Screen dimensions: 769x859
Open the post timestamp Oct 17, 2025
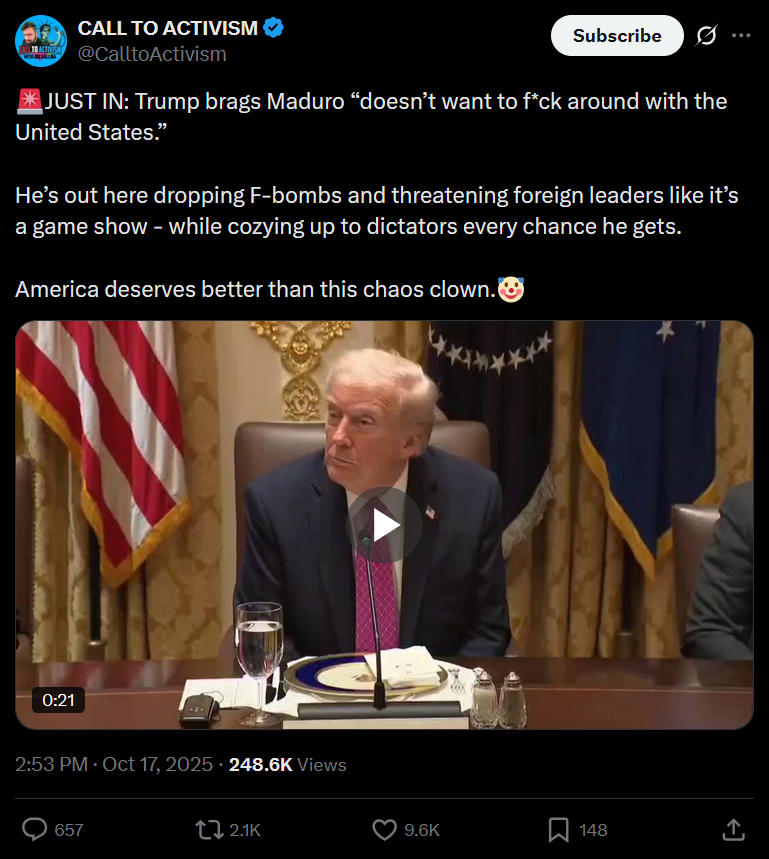[114, 764]
